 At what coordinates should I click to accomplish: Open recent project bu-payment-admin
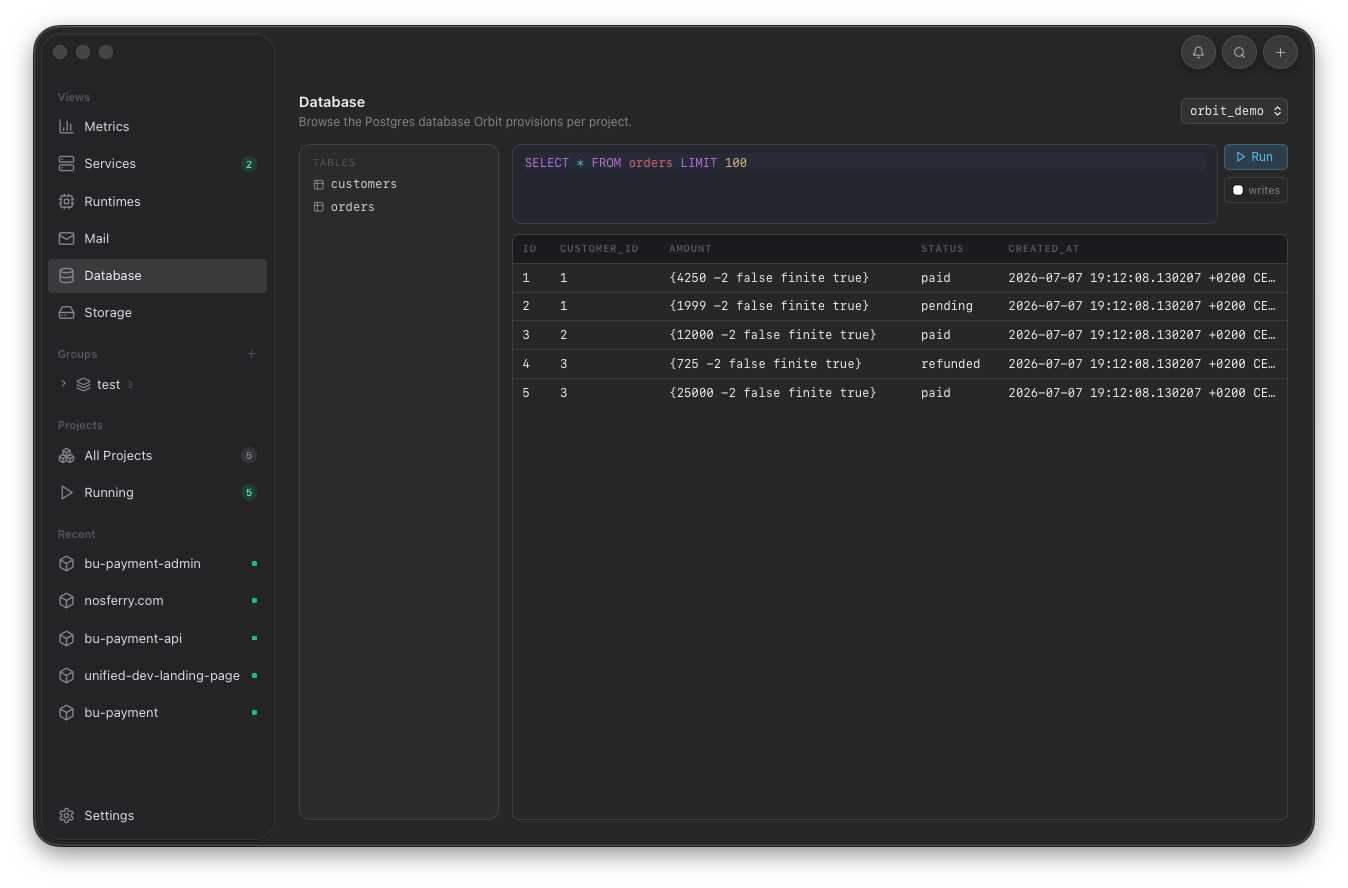click(157, 564)
